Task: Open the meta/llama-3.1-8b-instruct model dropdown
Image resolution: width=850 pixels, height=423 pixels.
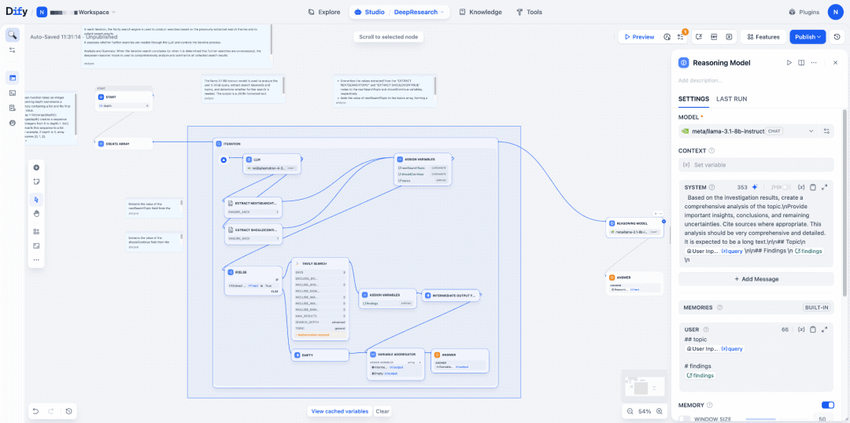Action: (748, 131)
